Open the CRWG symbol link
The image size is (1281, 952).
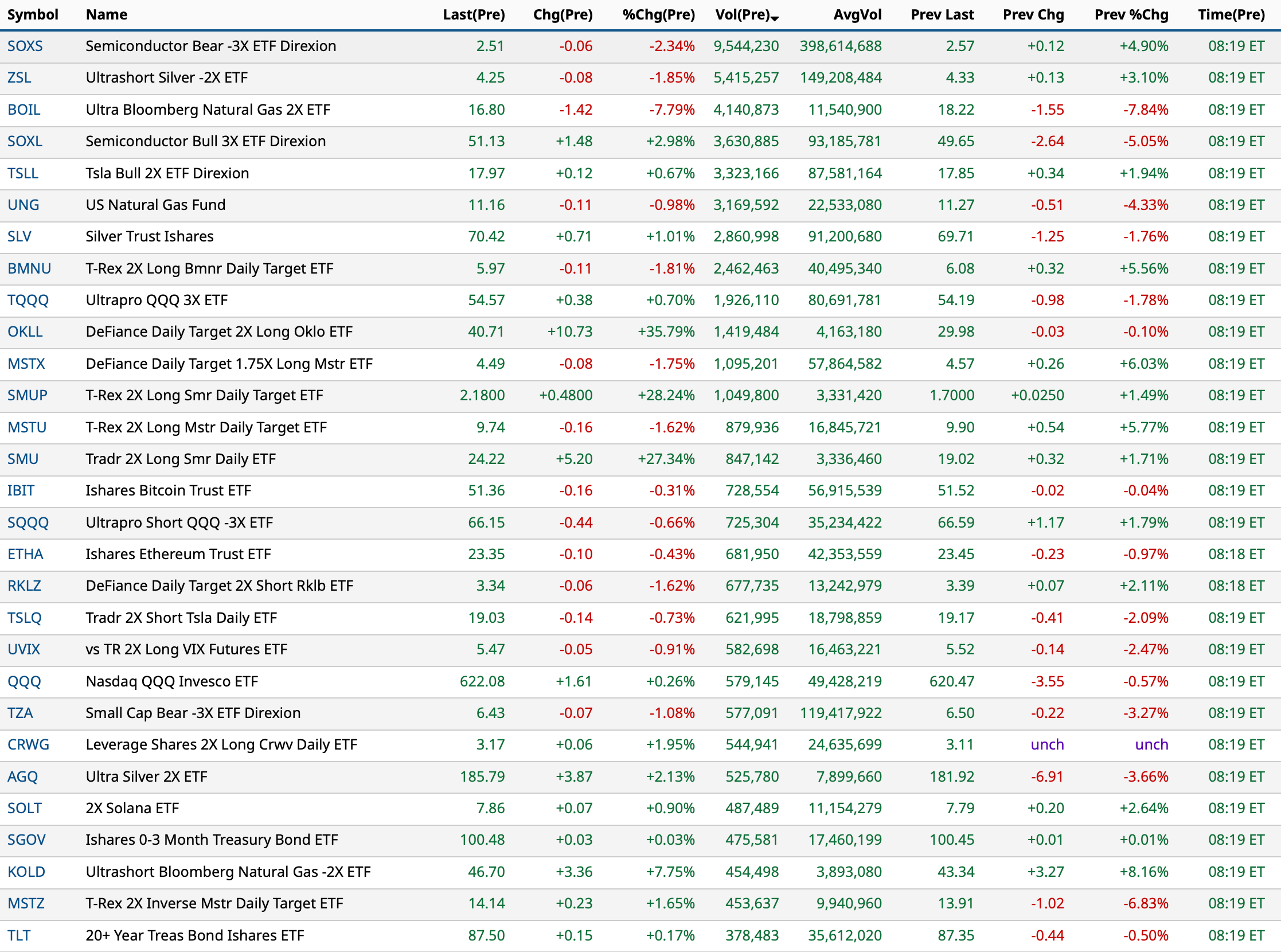(28, 744)
